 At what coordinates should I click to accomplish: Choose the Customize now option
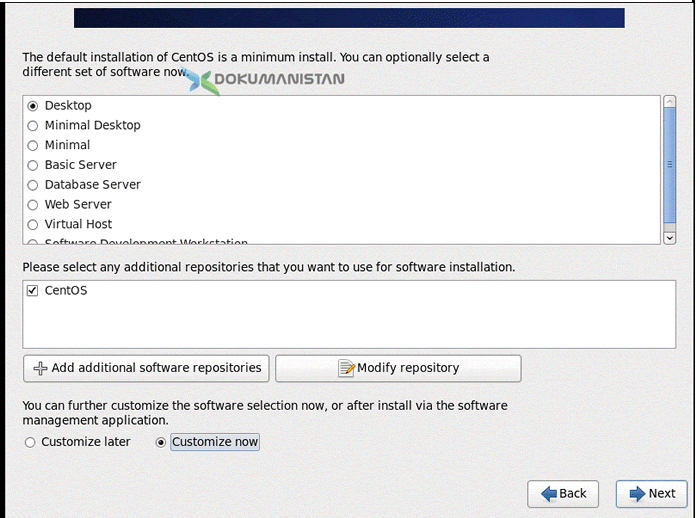coord(161,442)
